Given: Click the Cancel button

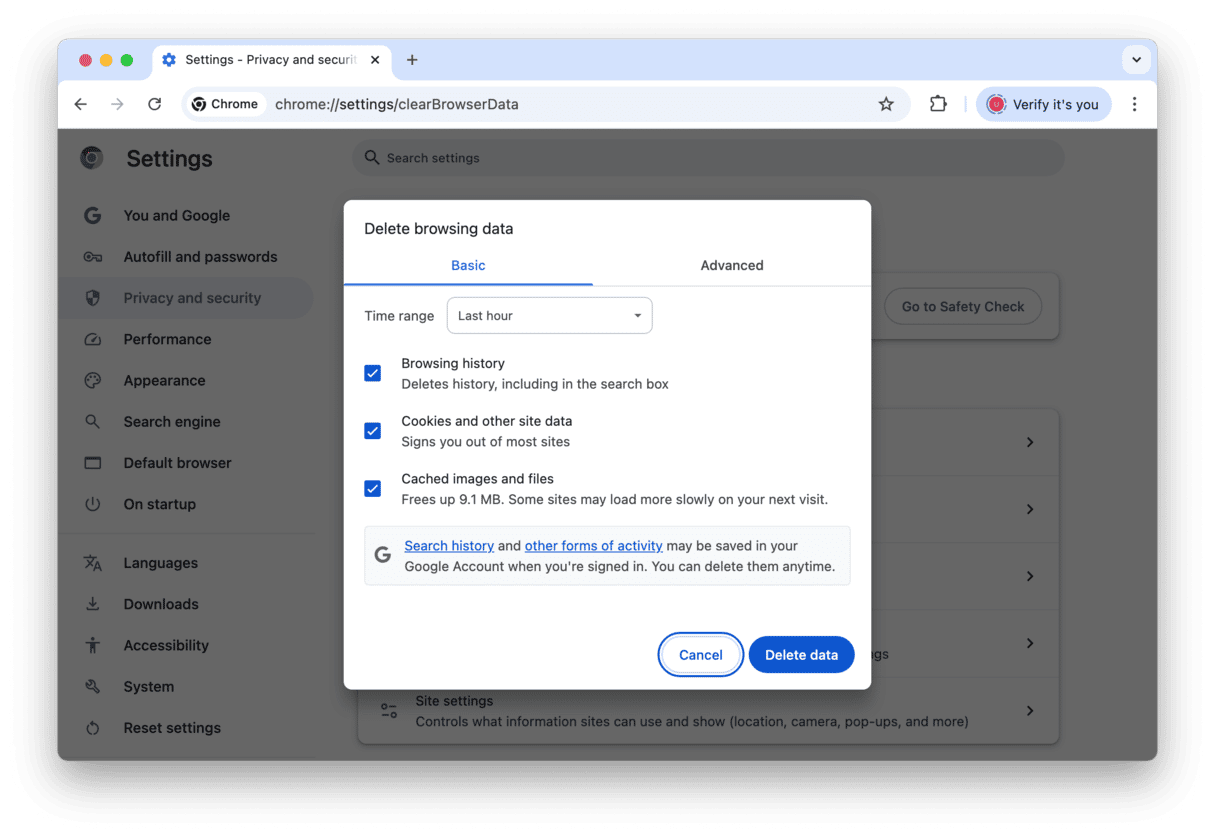Looking at the screenshot, I should (700, 655).
